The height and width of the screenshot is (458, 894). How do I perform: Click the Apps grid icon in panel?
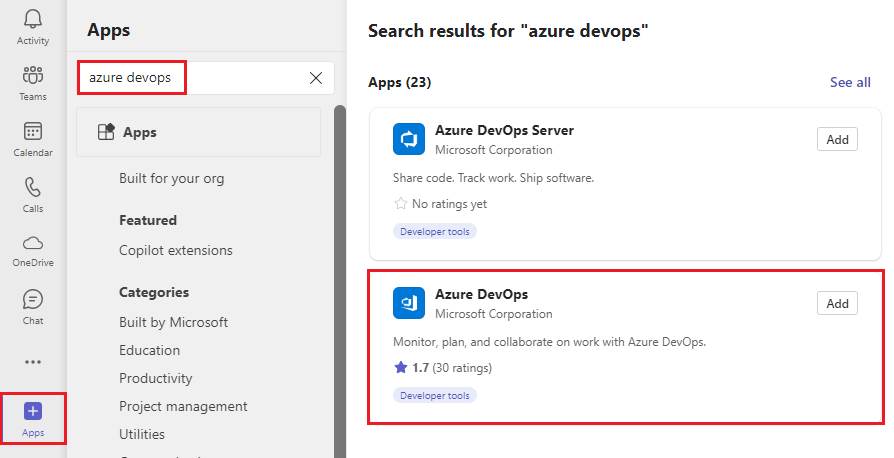click(106, 132)
